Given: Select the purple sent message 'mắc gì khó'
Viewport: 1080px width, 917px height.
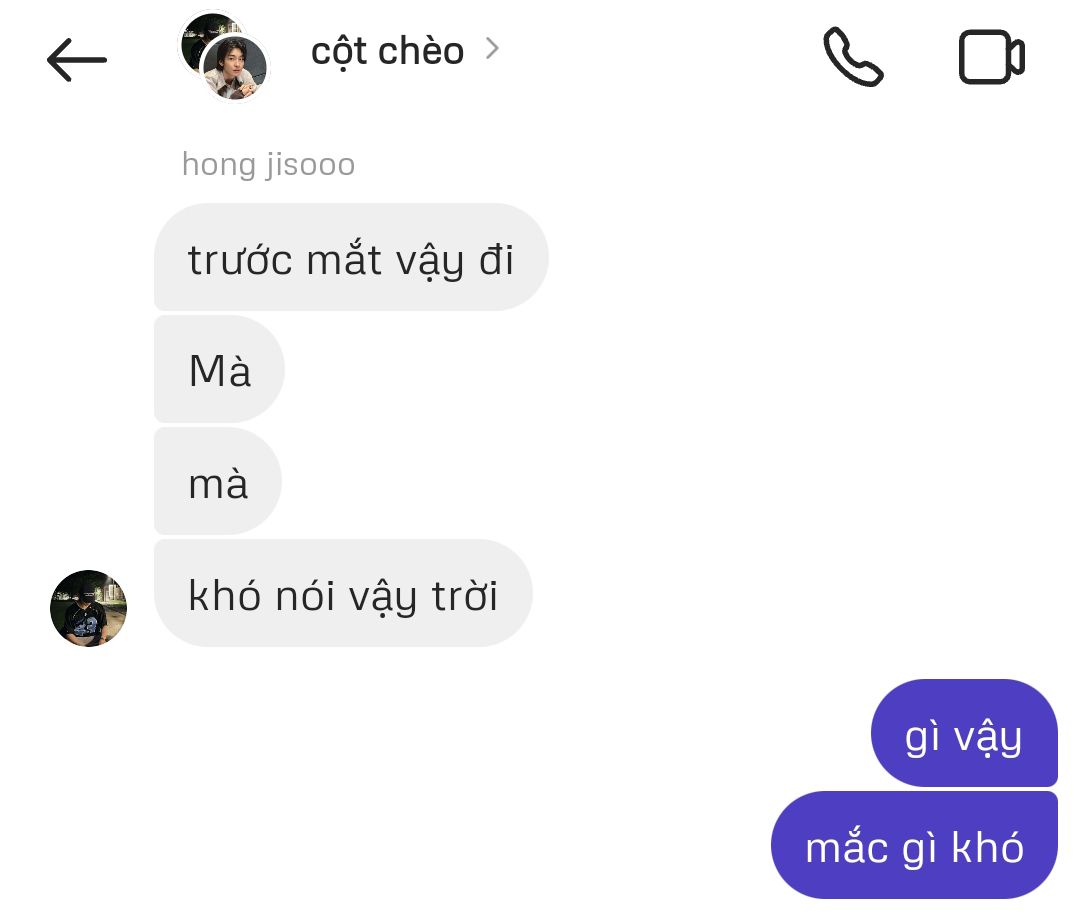Looking at the screenshot, I should tap(914, 845).
